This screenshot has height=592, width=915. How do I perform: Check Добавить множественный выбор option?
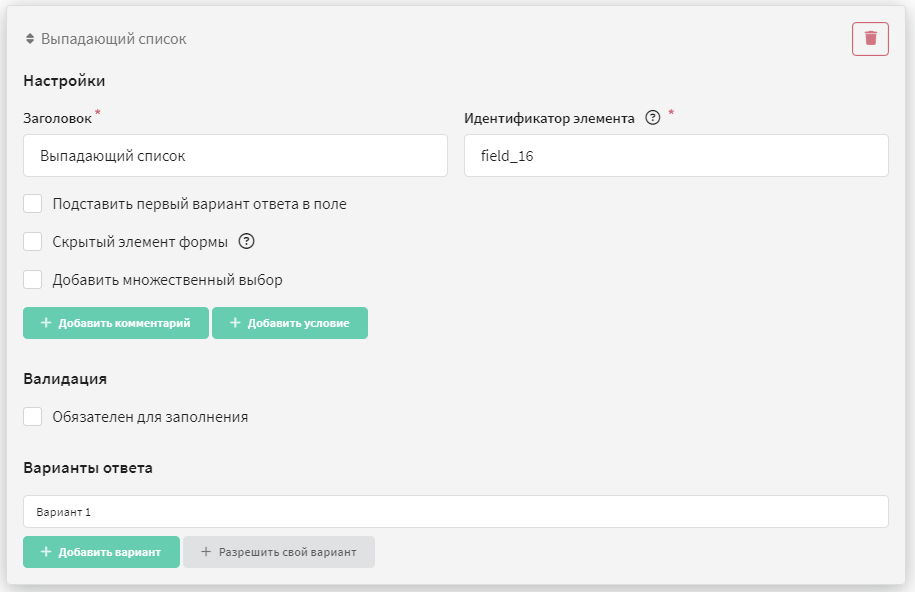click(33, 280)
